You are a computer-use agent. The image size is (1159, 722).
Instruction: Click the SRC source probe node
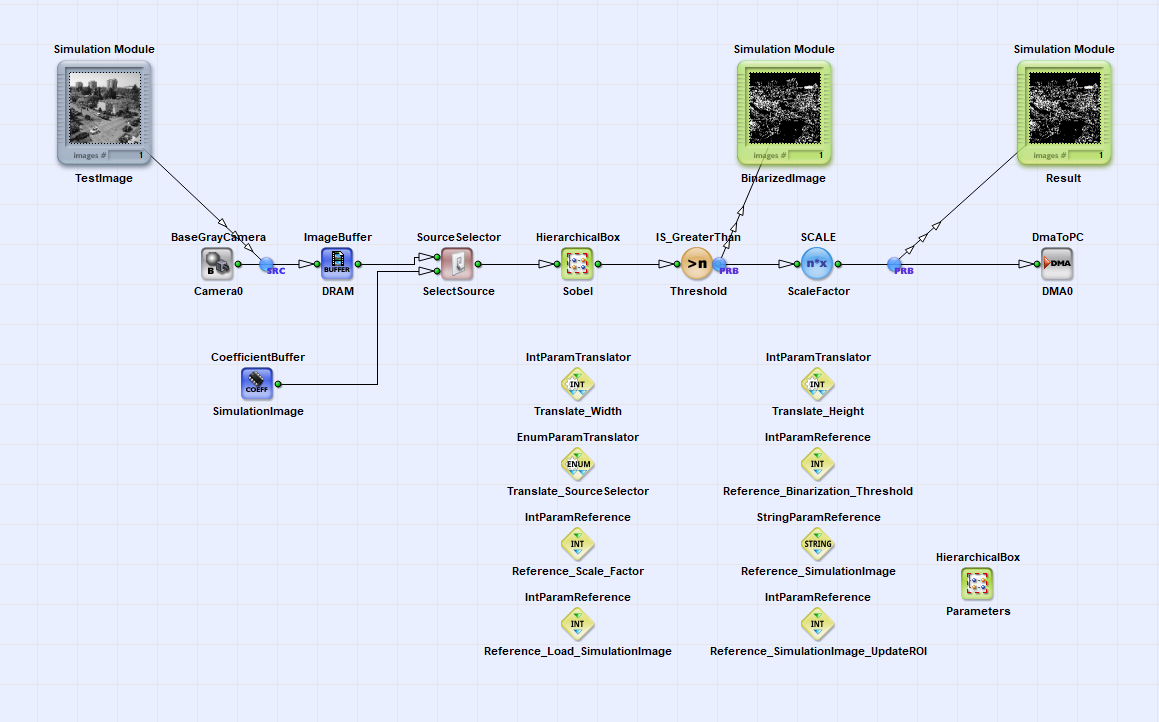pos(267,265)
